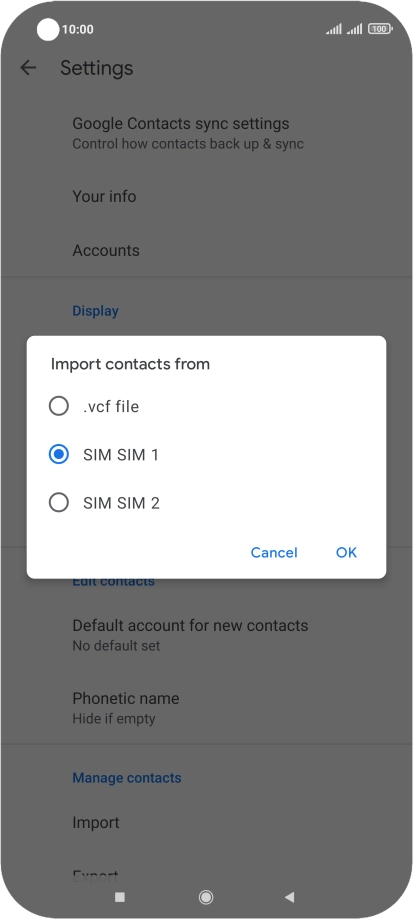Tap the square recent apps button
Screen dimensions: 413x919
120,897
